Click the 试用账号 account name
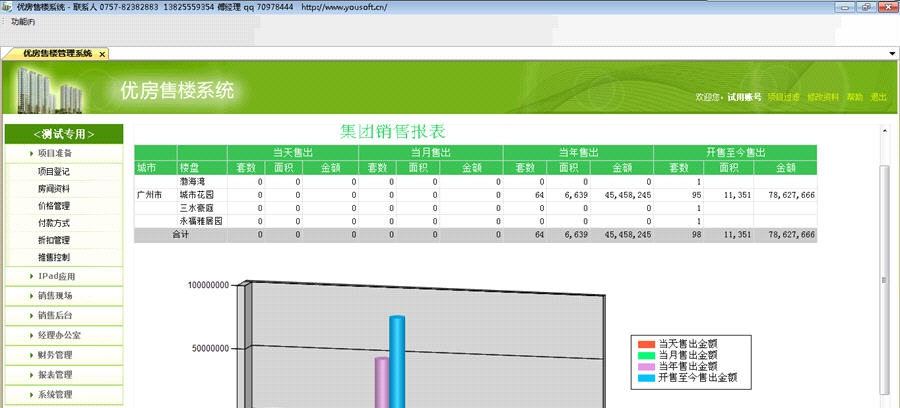The height and width of the screenshot is (408, 900). pos(744,97)
